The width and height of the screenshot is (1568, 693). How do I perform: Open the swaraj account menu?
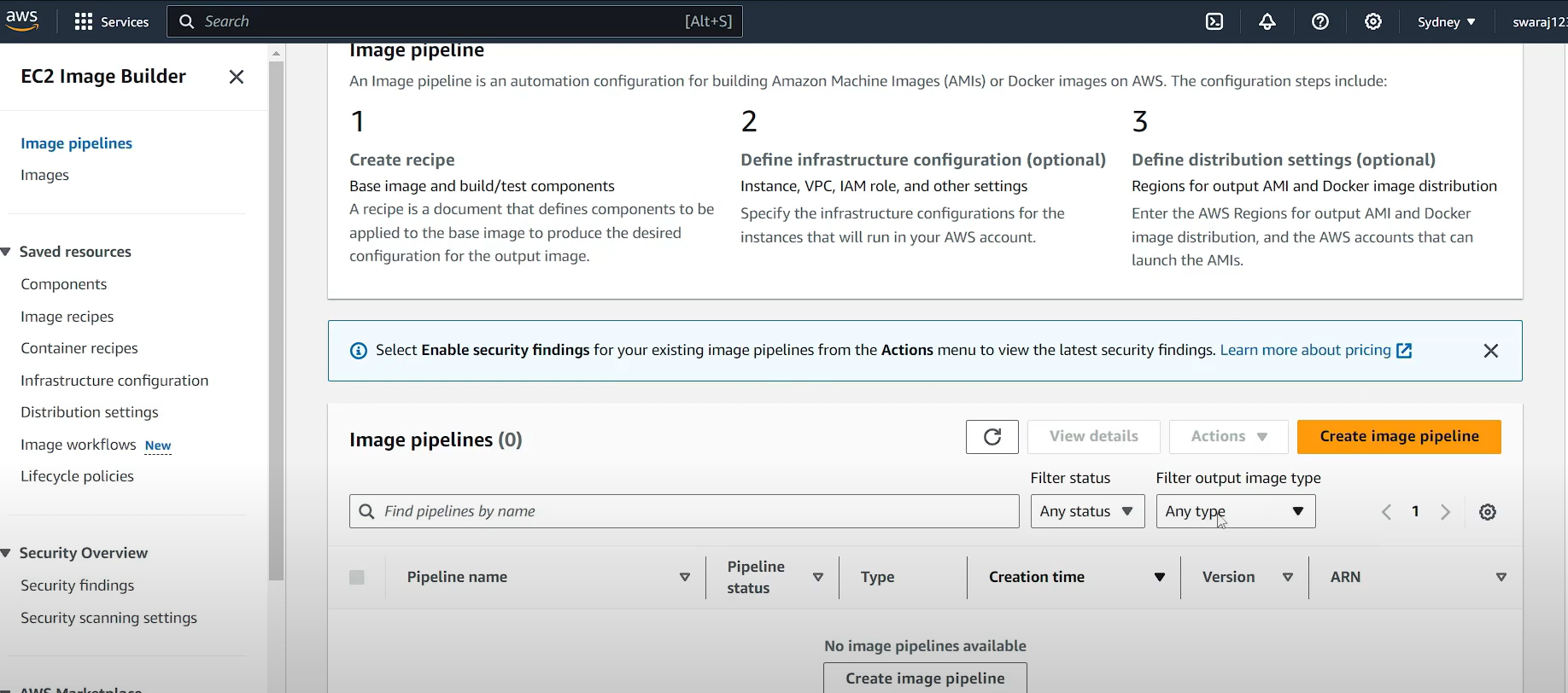click(x=1539, y=21)
